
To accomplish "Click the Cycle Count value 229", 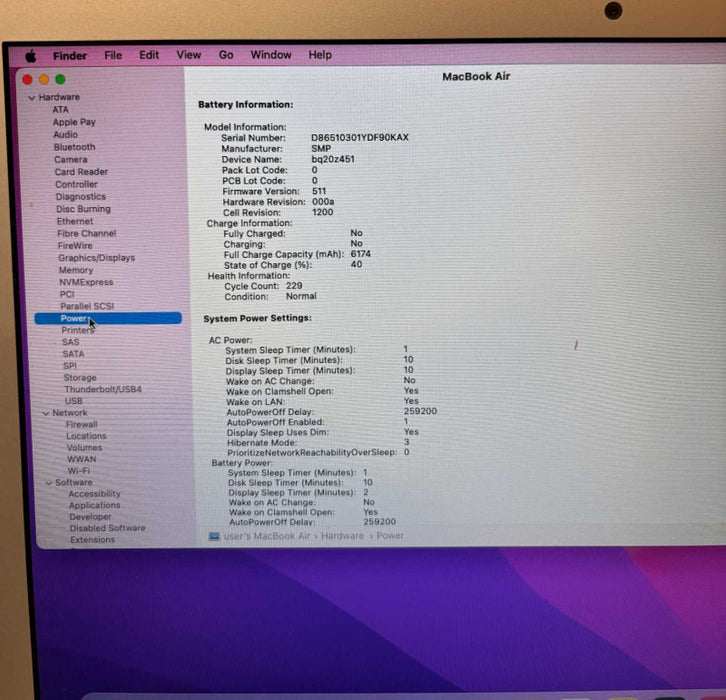I will tap(294, 286).
